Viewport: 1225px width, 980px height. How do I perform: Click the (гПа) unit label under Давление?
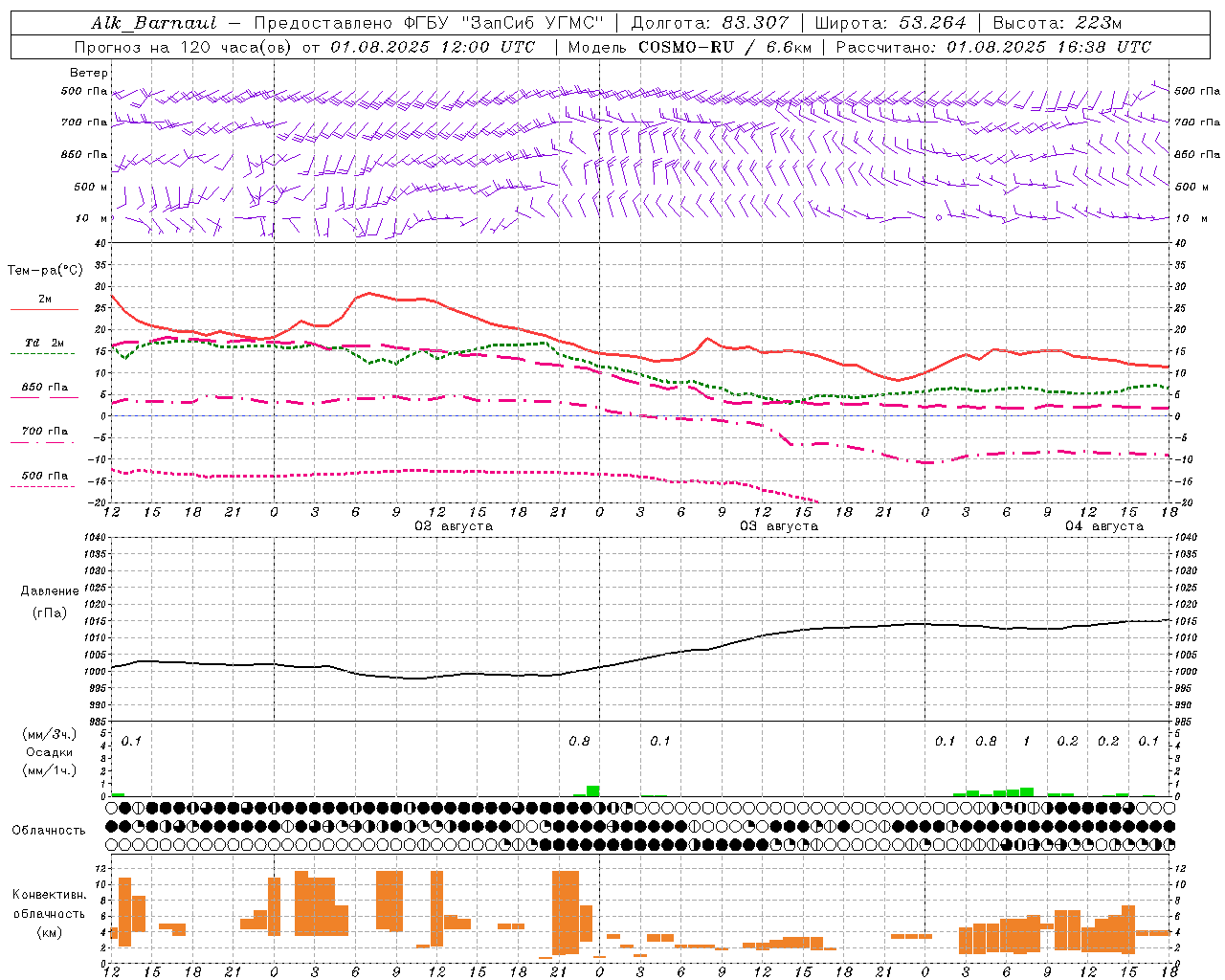point(50,613)
